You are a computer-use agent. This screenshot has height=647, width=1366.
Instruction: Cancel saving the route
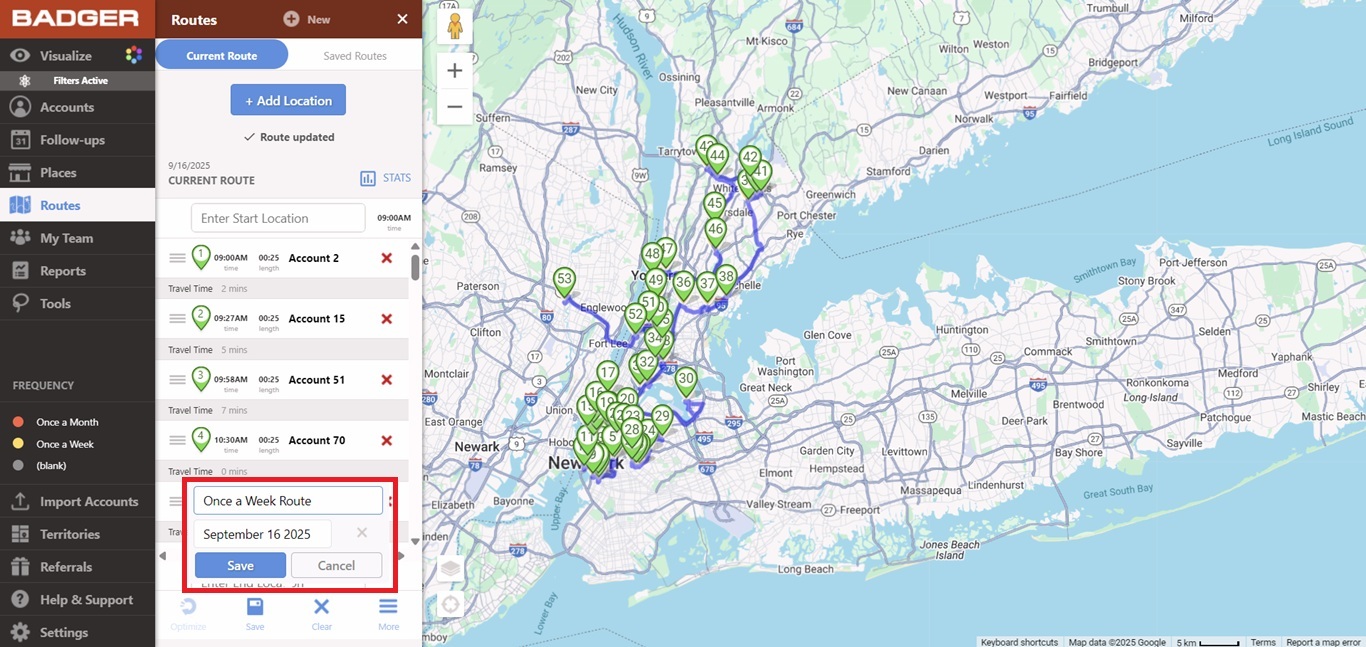336,565
